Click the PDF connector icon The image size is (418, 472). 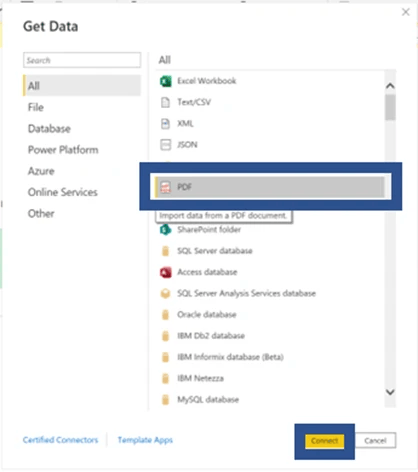click(x=165, y=187)
